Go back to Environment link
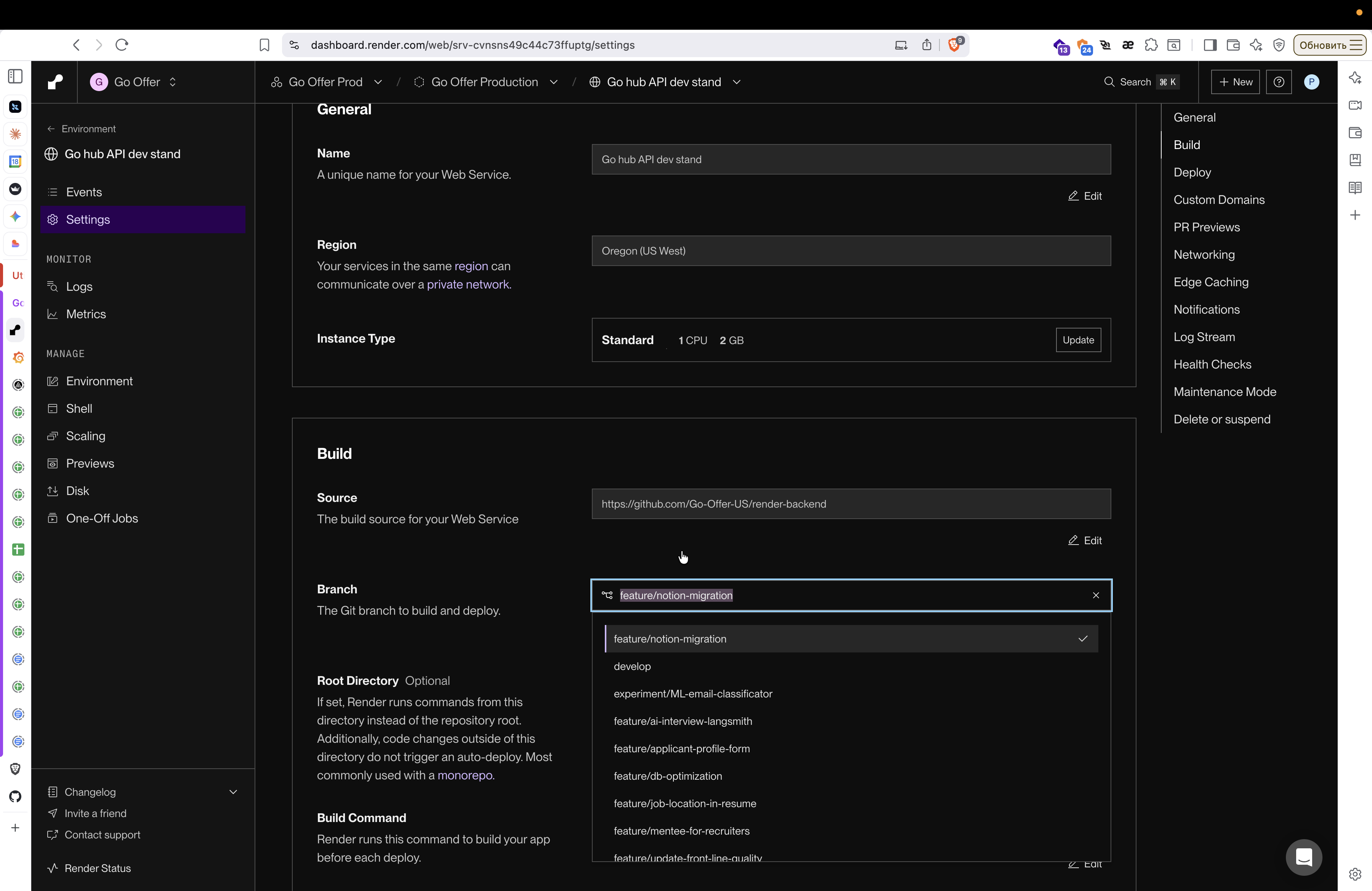The height and width of the screenshot is (891, 1372). coord(81,128)
